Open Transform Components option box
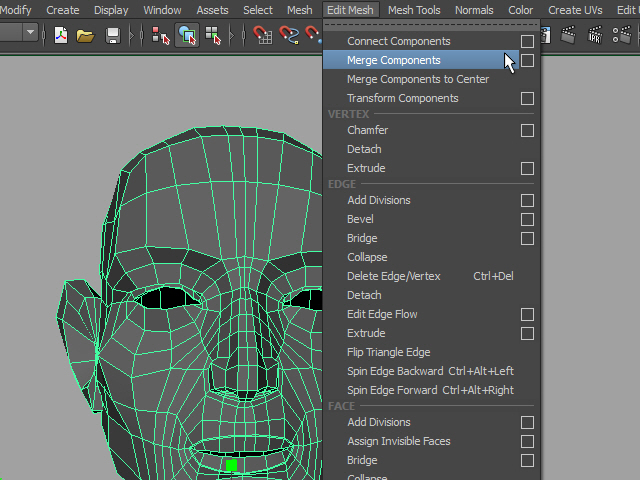Image resolution: width=640 pixels, height=480 pixels. (527, 98)
